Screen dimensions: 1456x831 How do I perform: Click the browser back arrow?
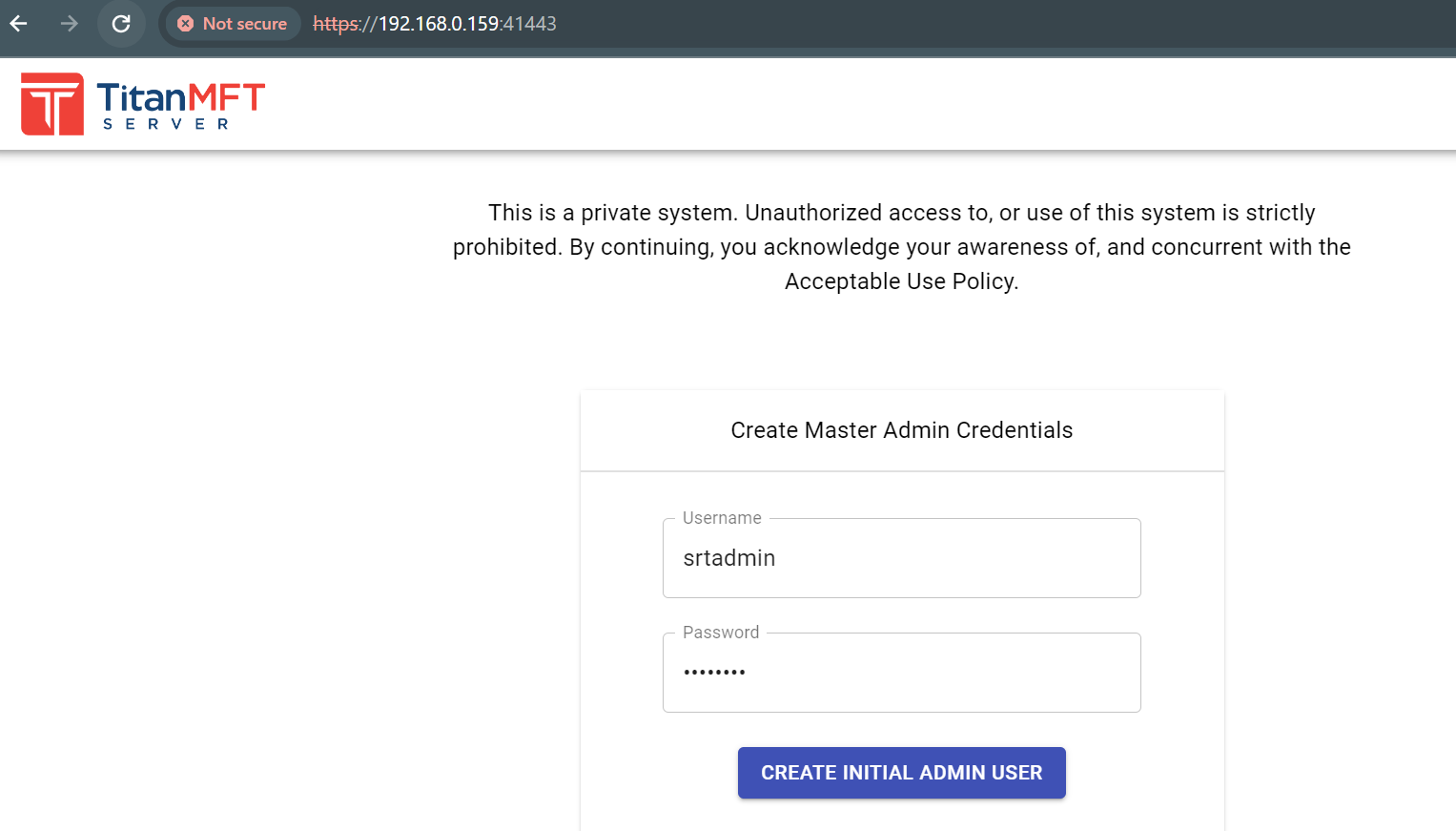19,24
